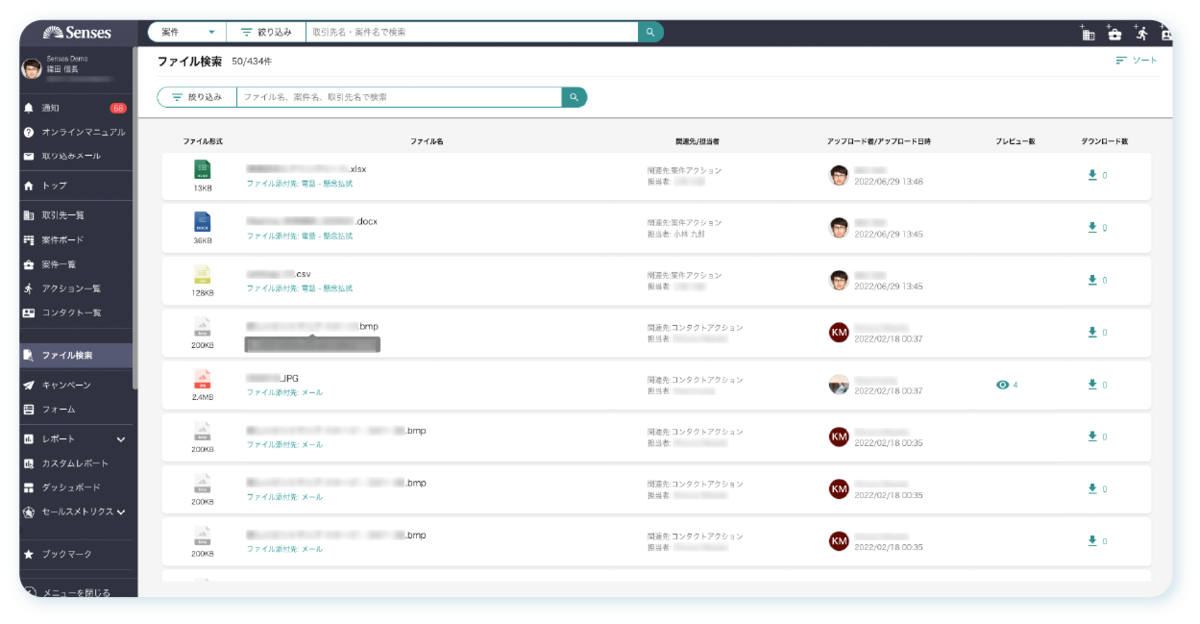
Task: Expand the セールスメトリクス menu
Action: [121, 512]
